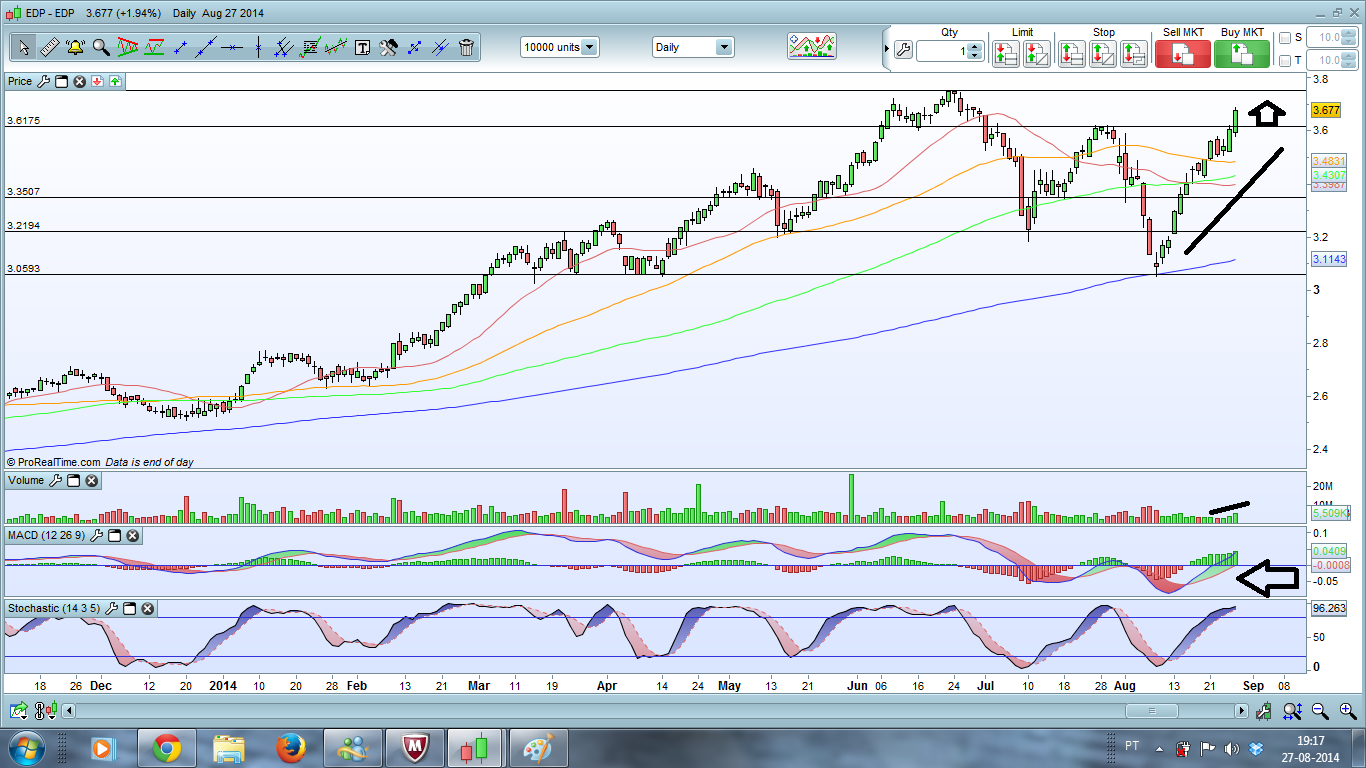
Task: Open the hammer and wrench settings tool
Action: 388,47
